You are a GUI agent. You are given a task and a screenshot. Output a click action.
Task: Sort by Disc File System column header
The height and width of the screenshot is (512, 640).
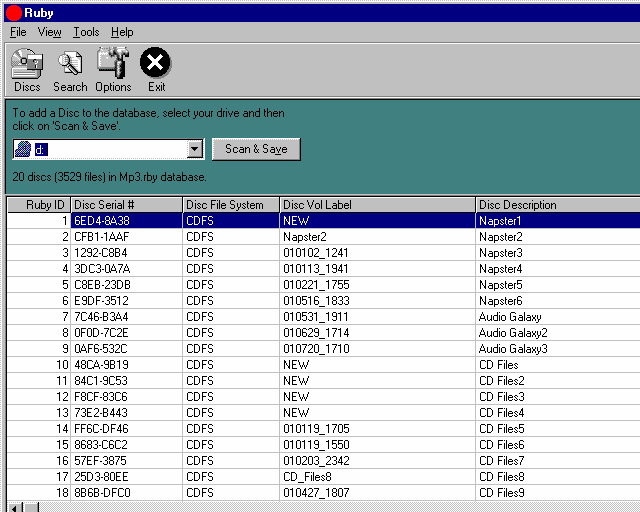click(x=231, y=205)
